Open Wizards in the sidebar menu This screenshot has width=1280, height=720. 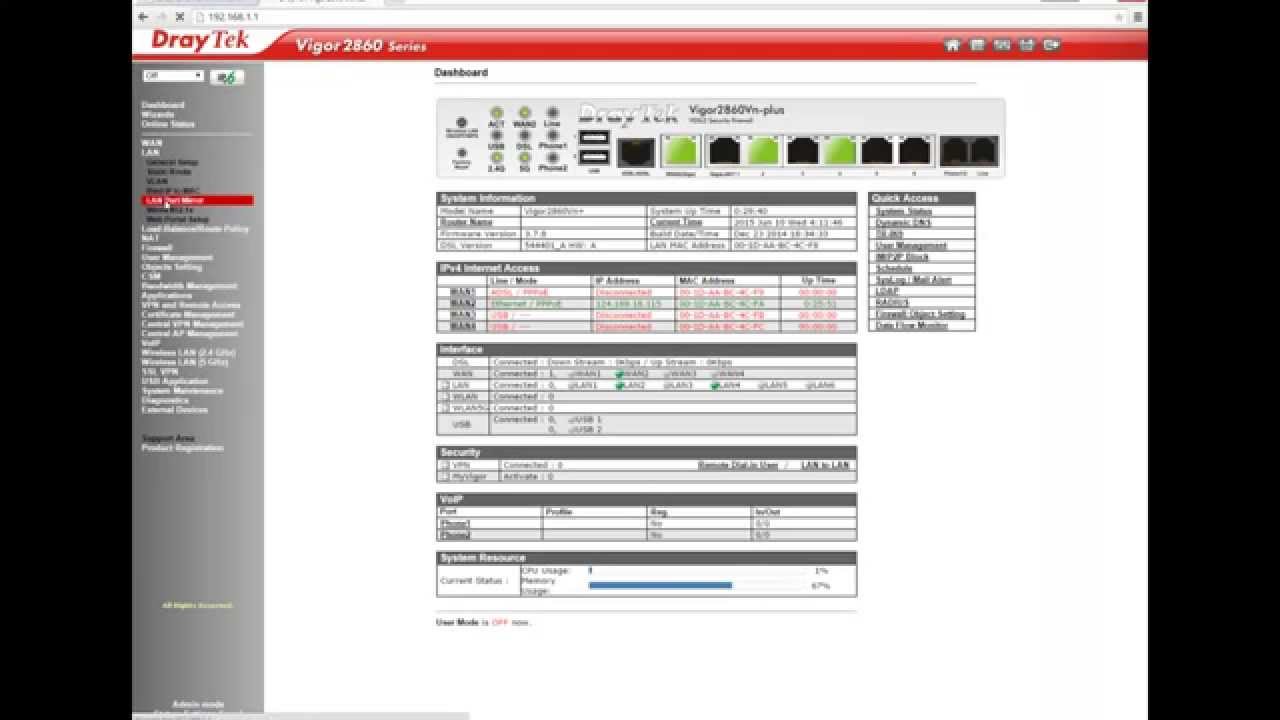click(x=158, y=115)
